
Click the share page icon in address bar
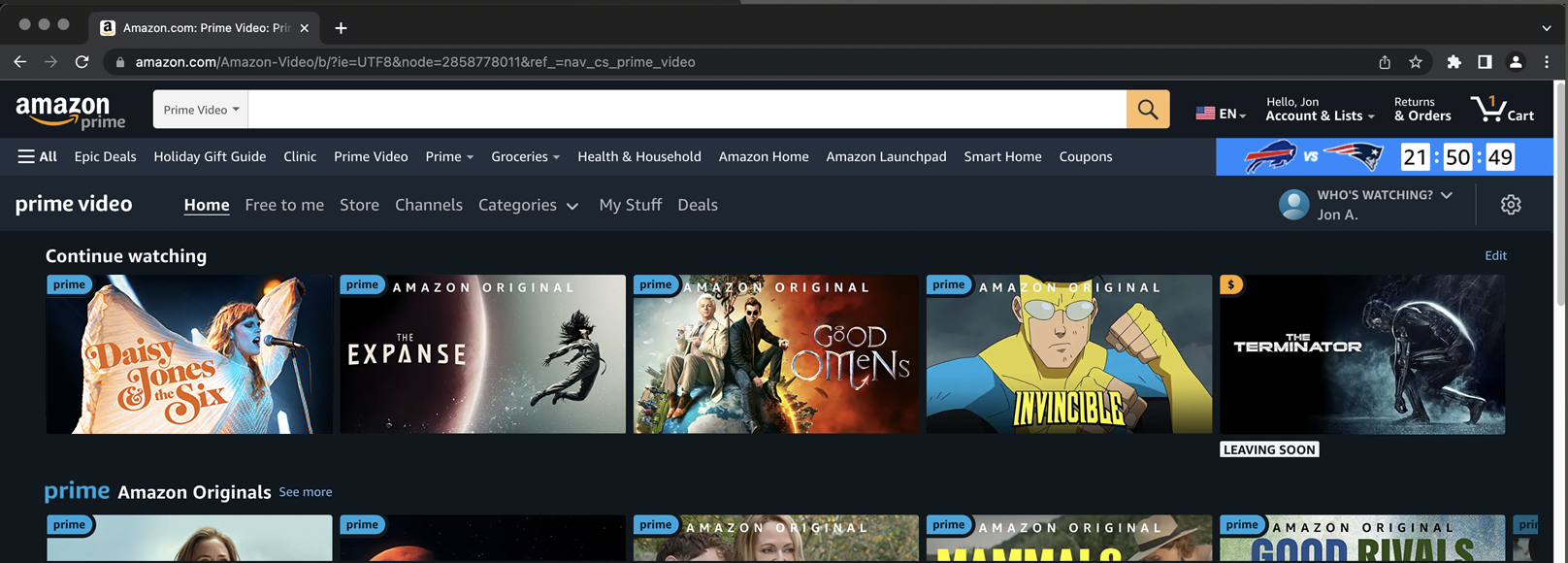point(1385,62)
